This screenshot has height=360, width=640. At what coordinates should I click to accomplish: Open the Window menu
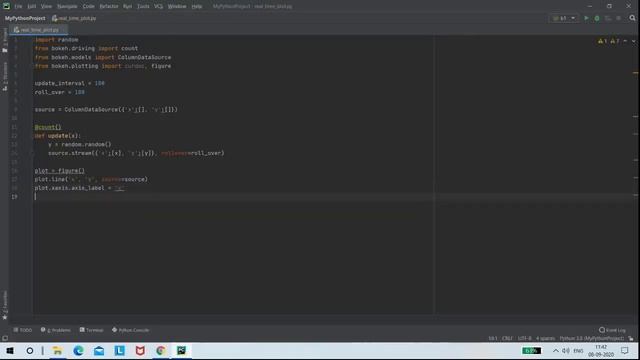[x=177, y=7]
